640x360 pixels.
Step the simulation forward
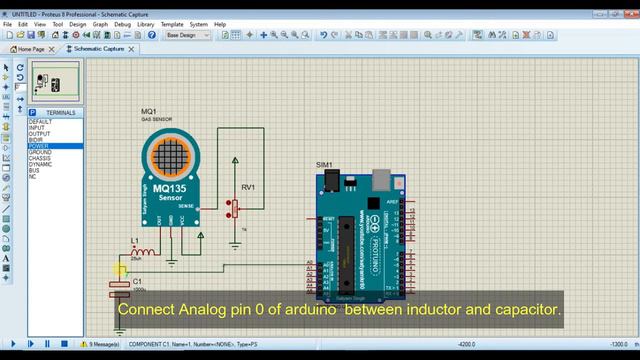[31, 344]
